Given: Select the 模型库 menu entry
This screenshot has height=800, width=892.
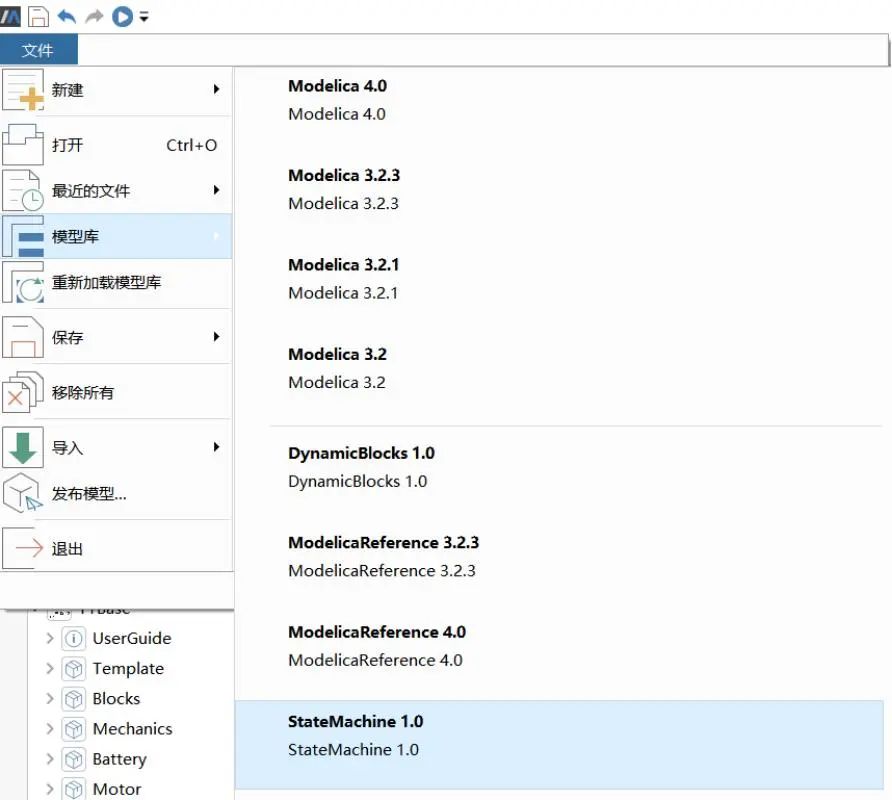Looking at the screenshot, I should click(116, 236).
